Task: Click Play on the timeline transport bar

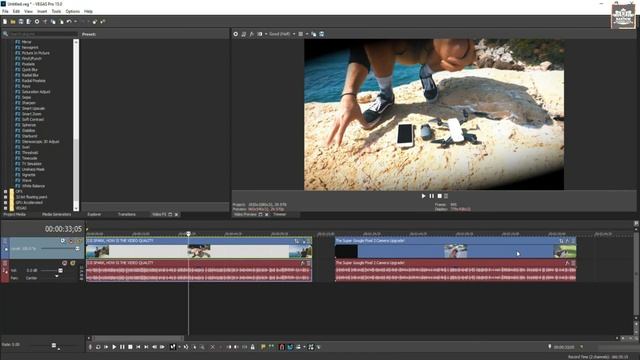Action: tap(114, 347)
